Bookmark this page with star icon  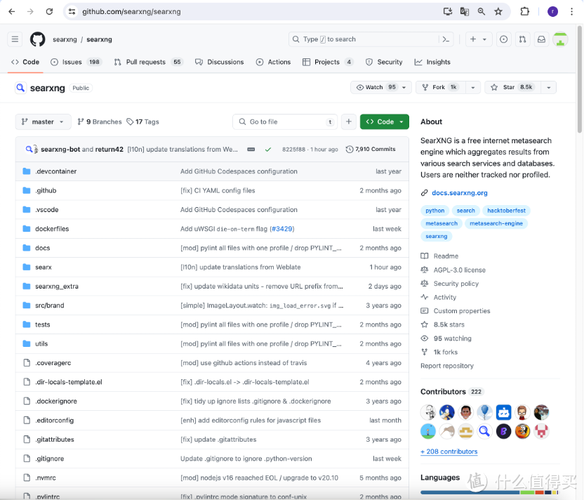click(x=498, y=12)
